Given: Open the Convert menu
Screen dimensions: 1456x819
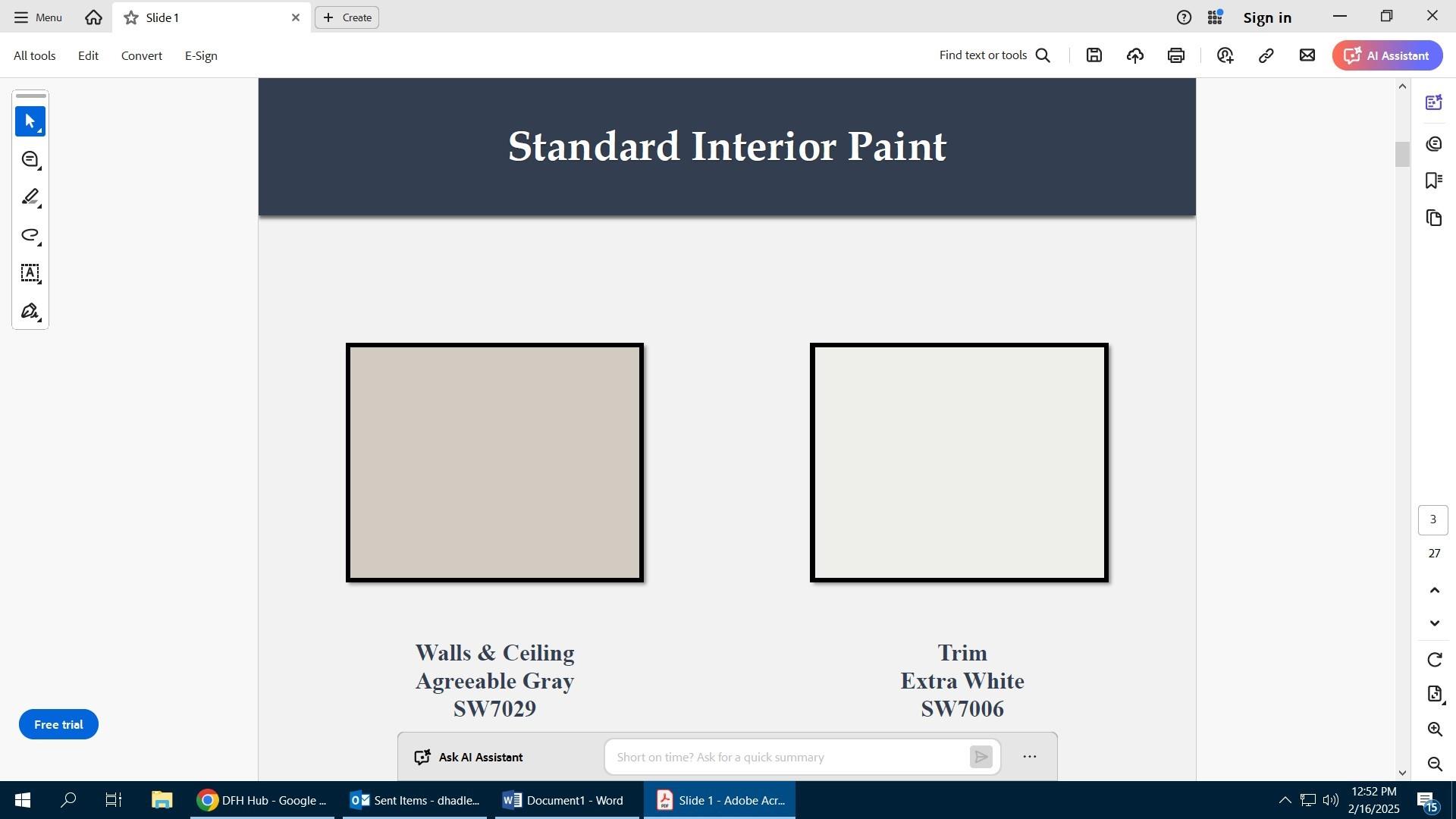Looking at the screenshot, I should pyautogui.click(x=141, y=56).
